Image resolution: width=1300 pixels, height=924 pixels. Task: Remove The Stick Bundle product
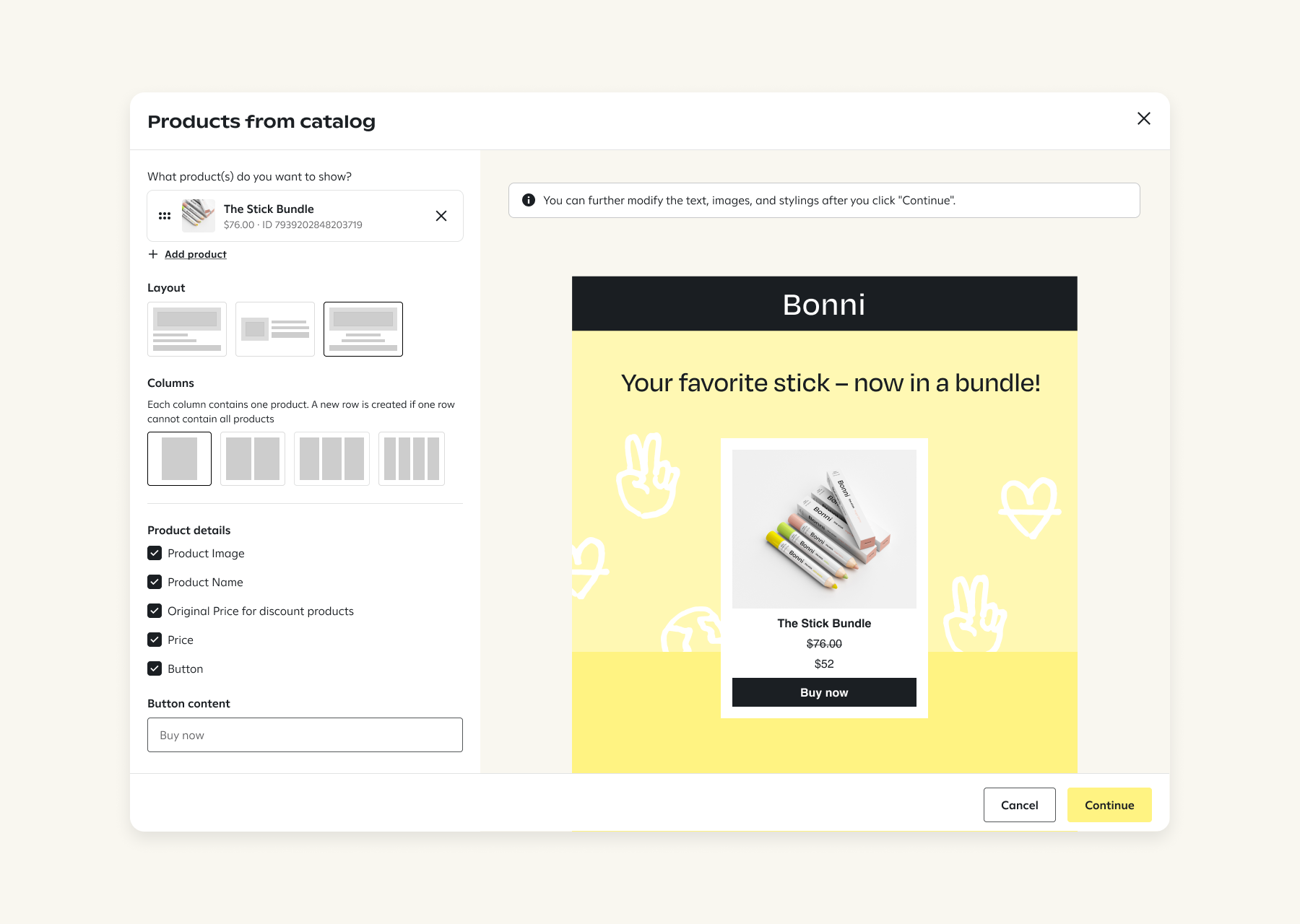[441, 216]
